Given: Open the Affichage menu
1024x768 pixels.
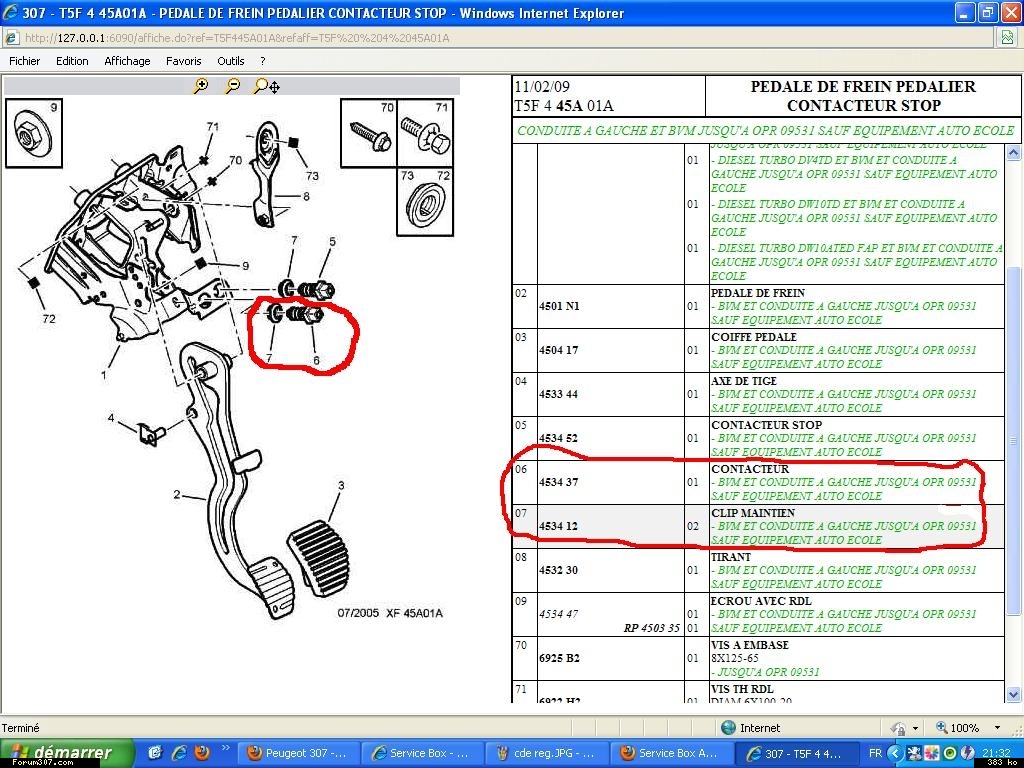Looking at the screenshot, I should coord(127,61).
